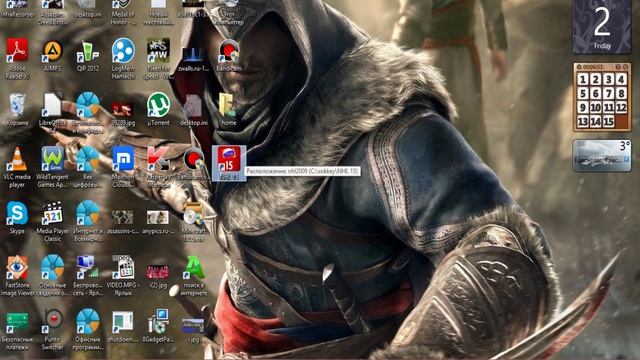Screen dimensions: 640x360
Task: Select the i.jpg image file
Action: (193, 327)
